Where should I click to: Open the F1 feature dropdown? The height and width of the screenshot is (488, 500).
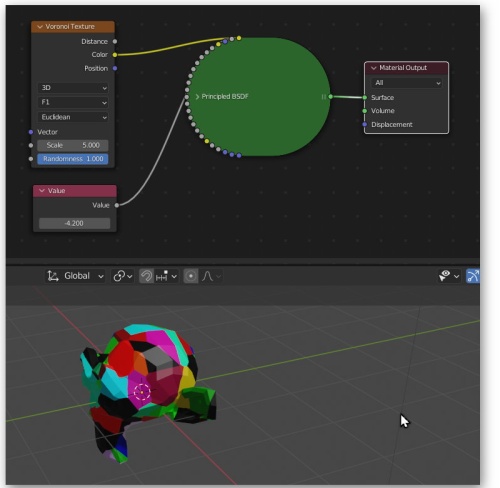pos(73,102)
